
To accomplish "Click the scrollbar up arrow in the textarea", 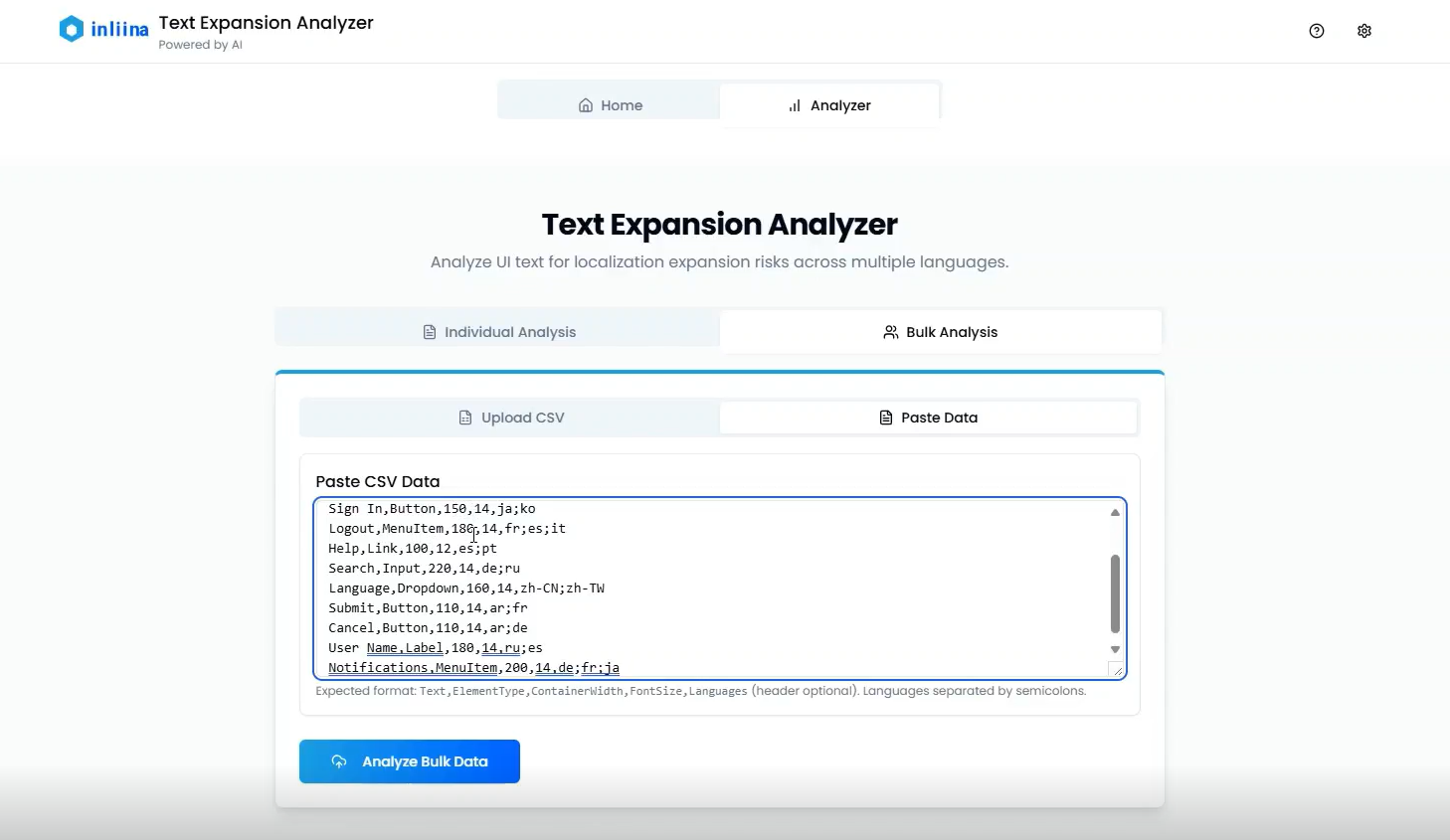I will click(x=1115, y=511).
